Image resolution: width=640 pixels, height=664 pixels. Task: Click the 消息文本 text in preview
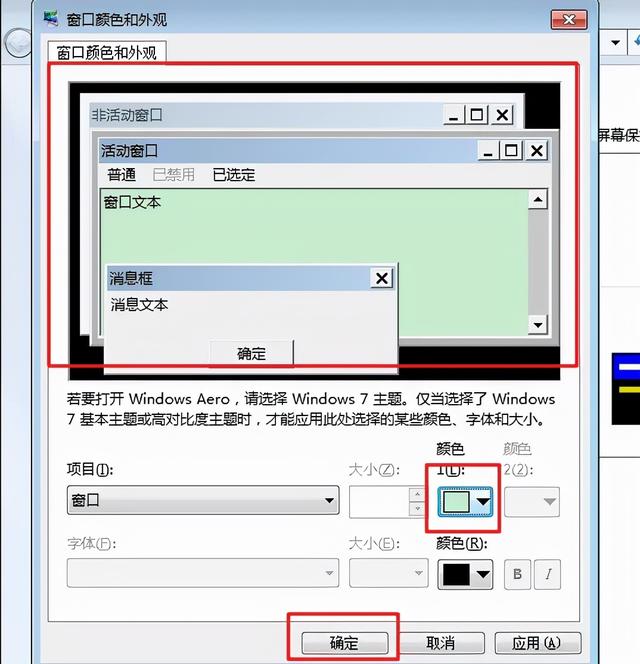tap(139, 304)
